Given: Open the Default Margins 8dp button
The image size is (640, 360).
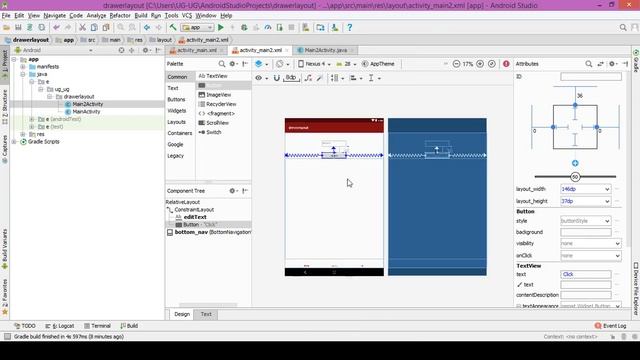Looking at the screenshot, I should (x=291, y=78).
